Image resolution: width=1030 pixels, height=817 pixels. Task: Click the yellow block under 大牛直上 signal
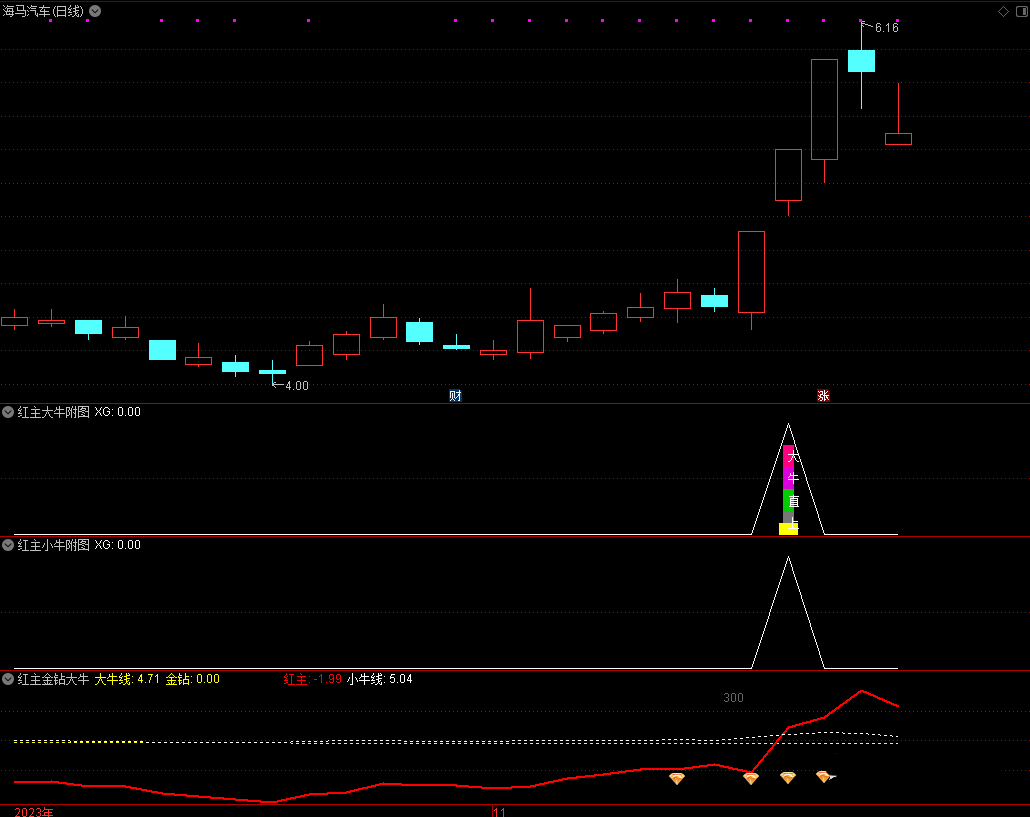click(x=788, y=529)
